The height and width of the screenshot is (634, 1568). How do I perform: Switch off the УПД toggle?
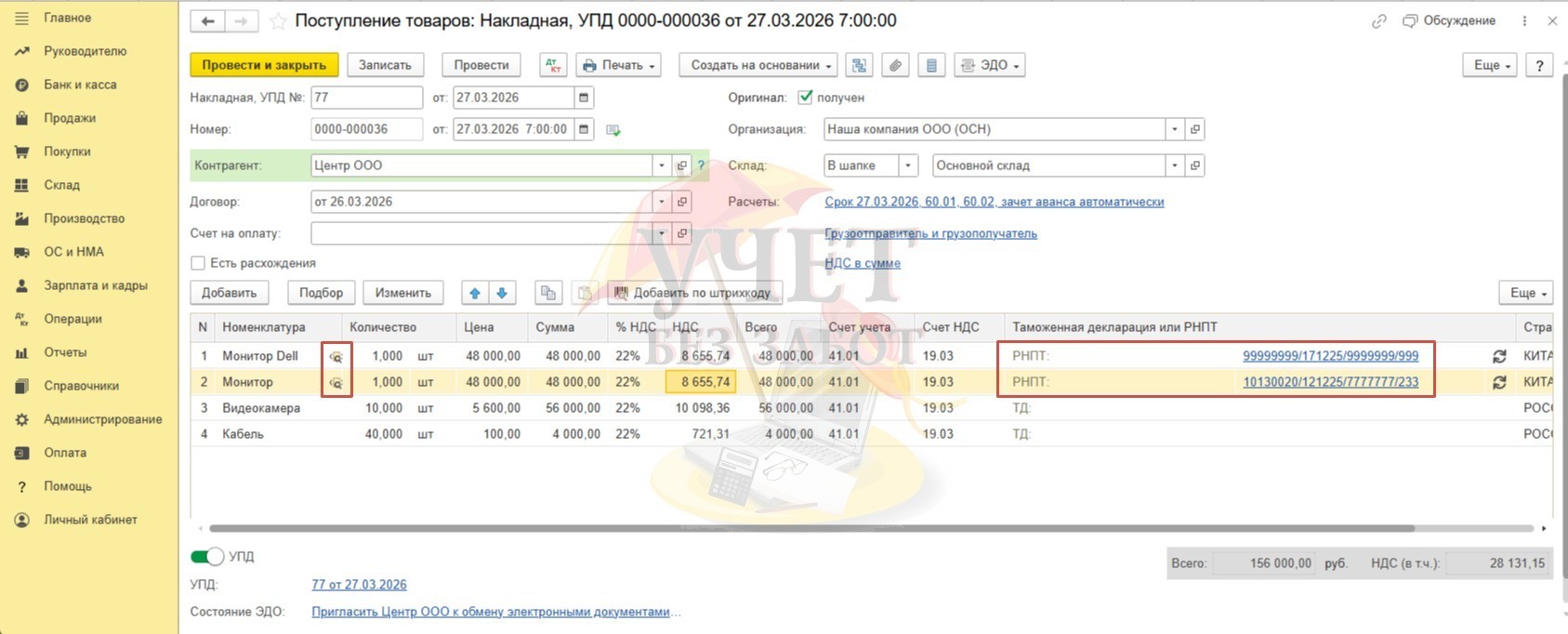click(x=207, y=556)
